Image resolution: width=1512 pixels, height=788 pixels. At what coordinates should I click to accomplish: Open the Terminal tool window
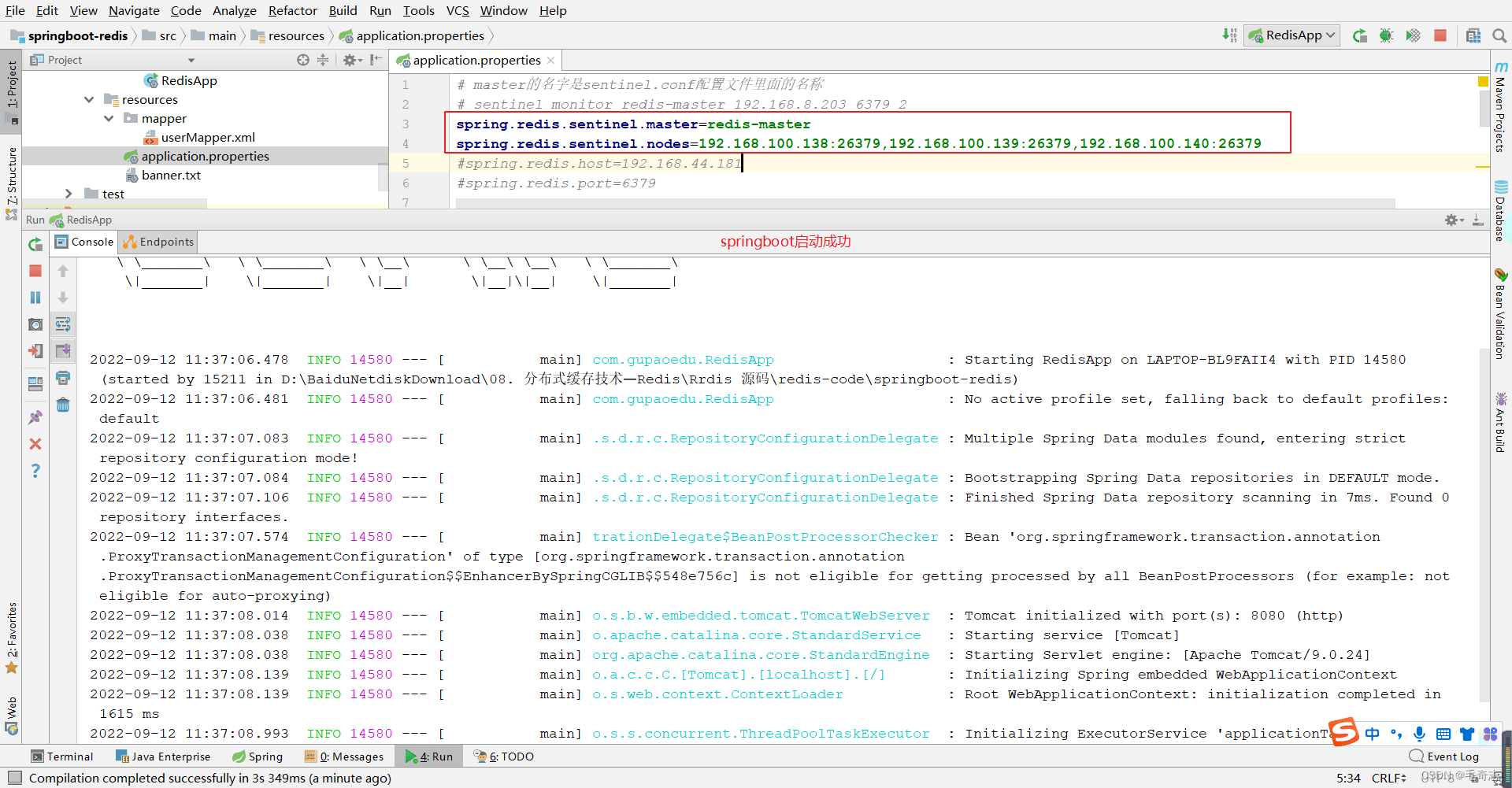click(62, 757)
